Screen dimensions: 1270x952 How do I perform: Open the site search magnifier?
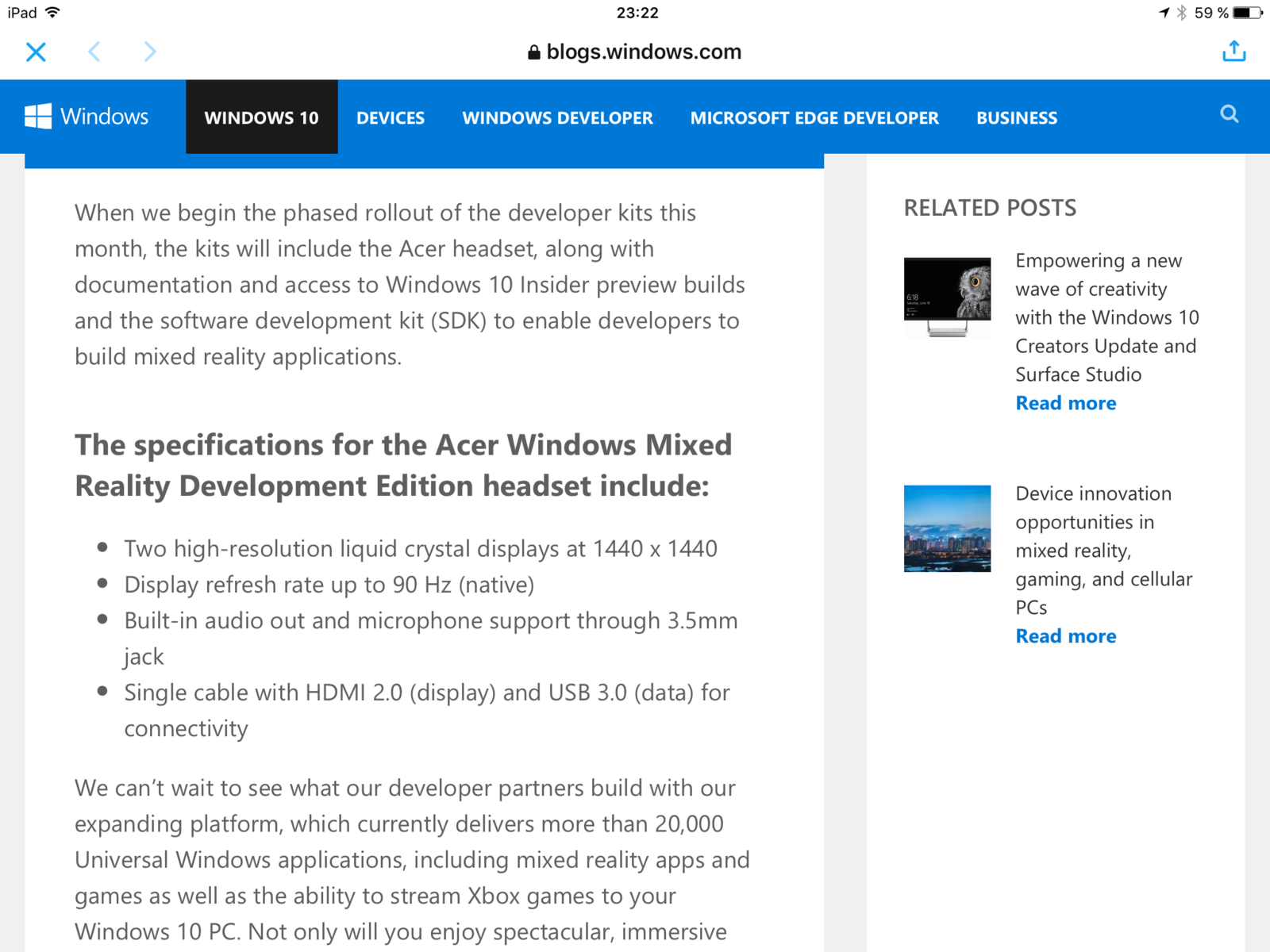click(x=1230, y=114)
